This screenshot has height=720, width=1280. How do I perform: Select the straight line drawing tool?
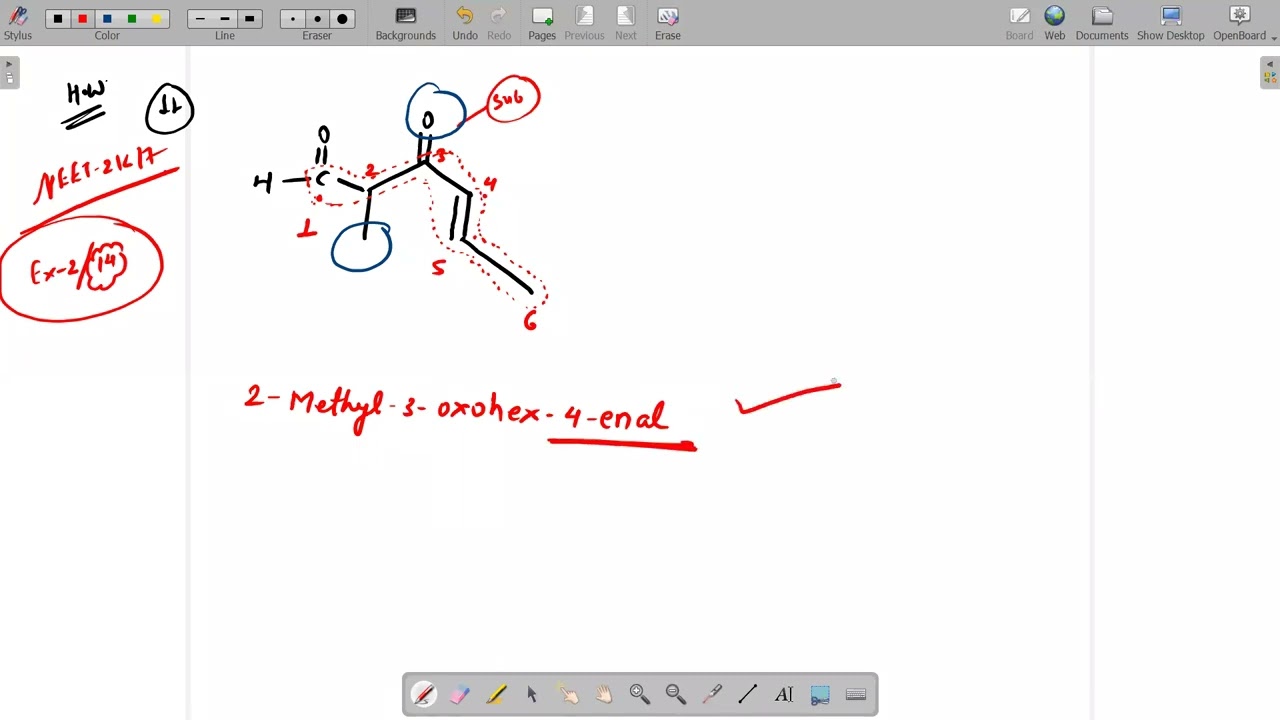[x=748, y=694]
